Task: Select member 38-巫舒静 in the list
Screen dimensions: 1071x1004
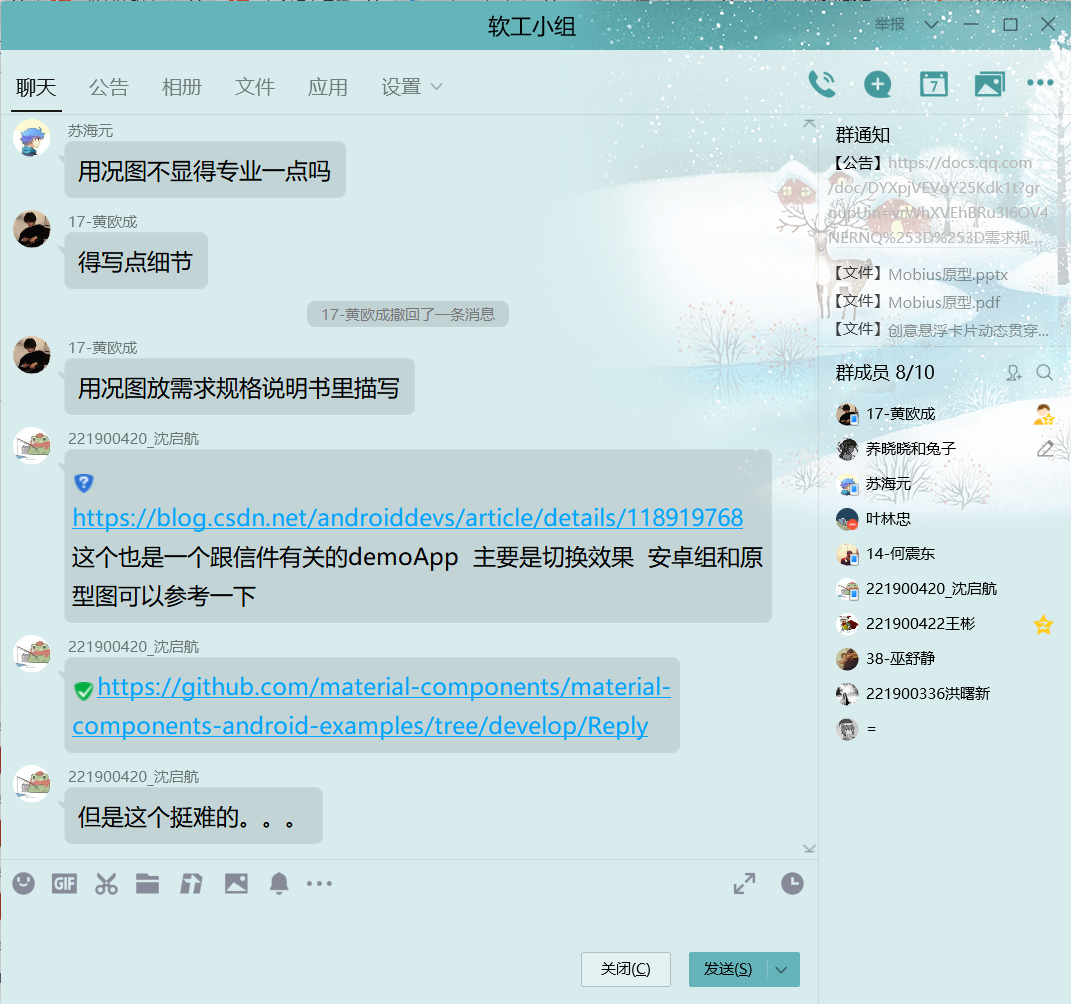Action: [945, 659]
